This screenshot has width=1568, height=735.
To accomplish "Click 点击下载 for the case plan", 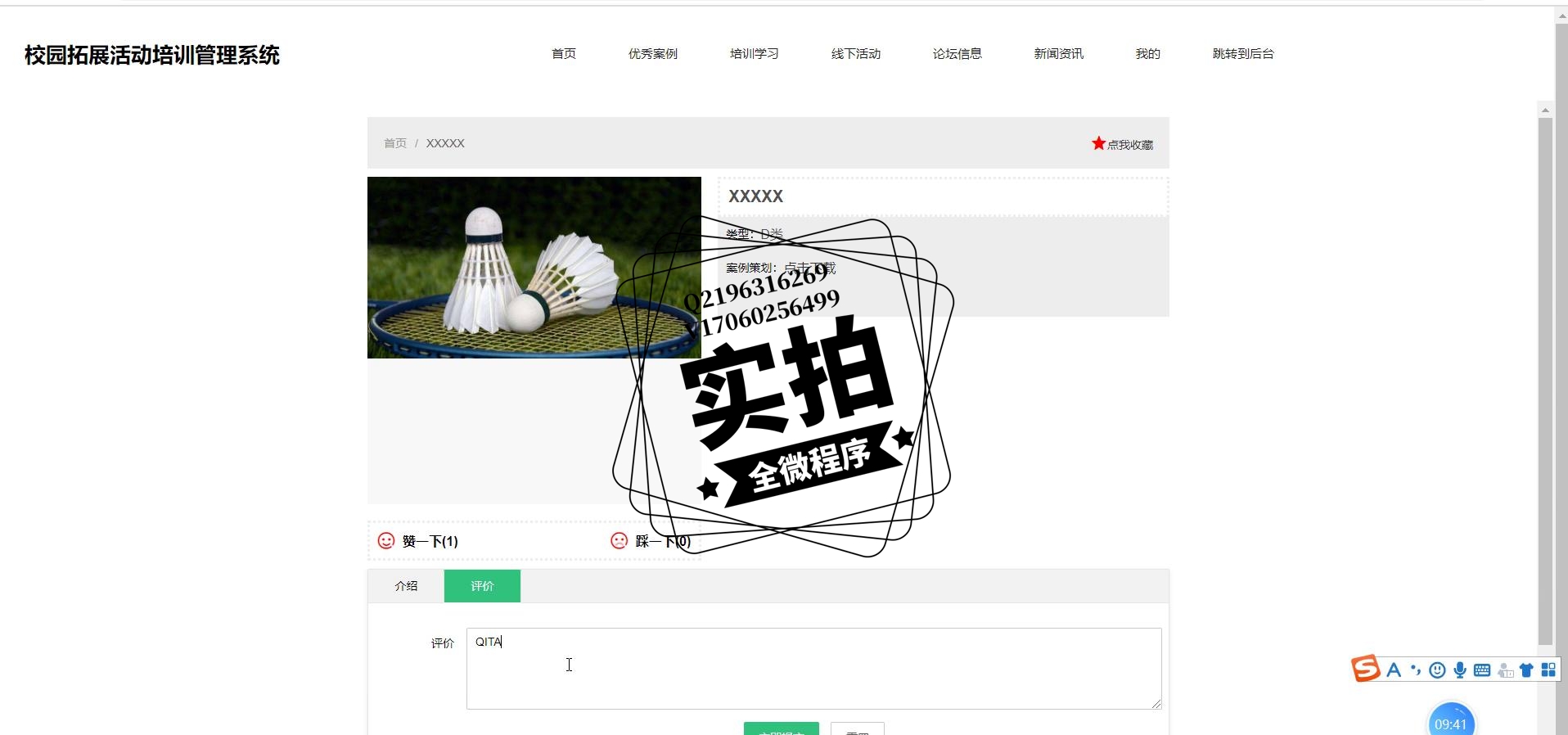I will (x=809, y=268).
